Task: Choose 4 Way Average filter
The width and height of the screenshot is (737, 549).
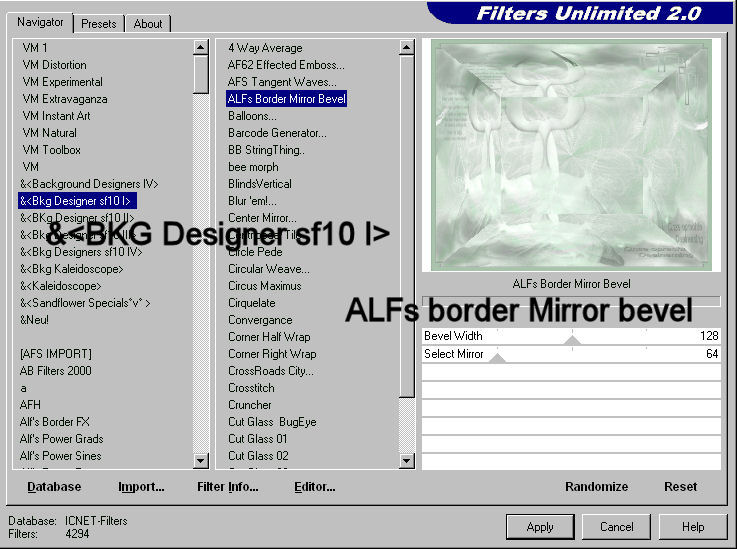Action: [x=265, y=48]
